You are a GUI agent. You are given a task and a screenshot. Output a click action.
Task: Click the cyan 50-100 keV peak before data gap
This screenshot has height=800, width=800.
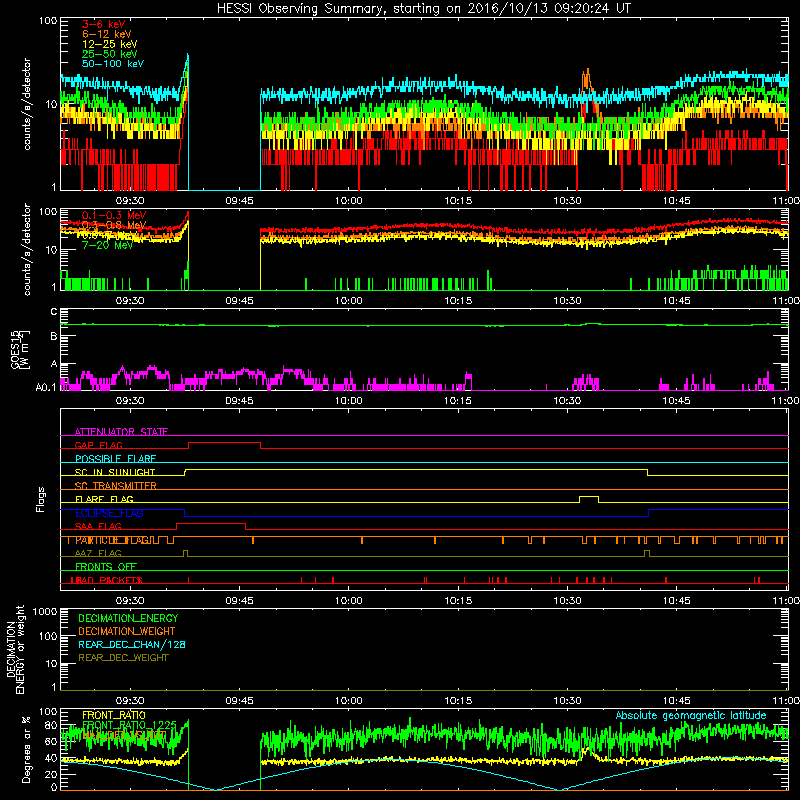click(x=187, y=57)
